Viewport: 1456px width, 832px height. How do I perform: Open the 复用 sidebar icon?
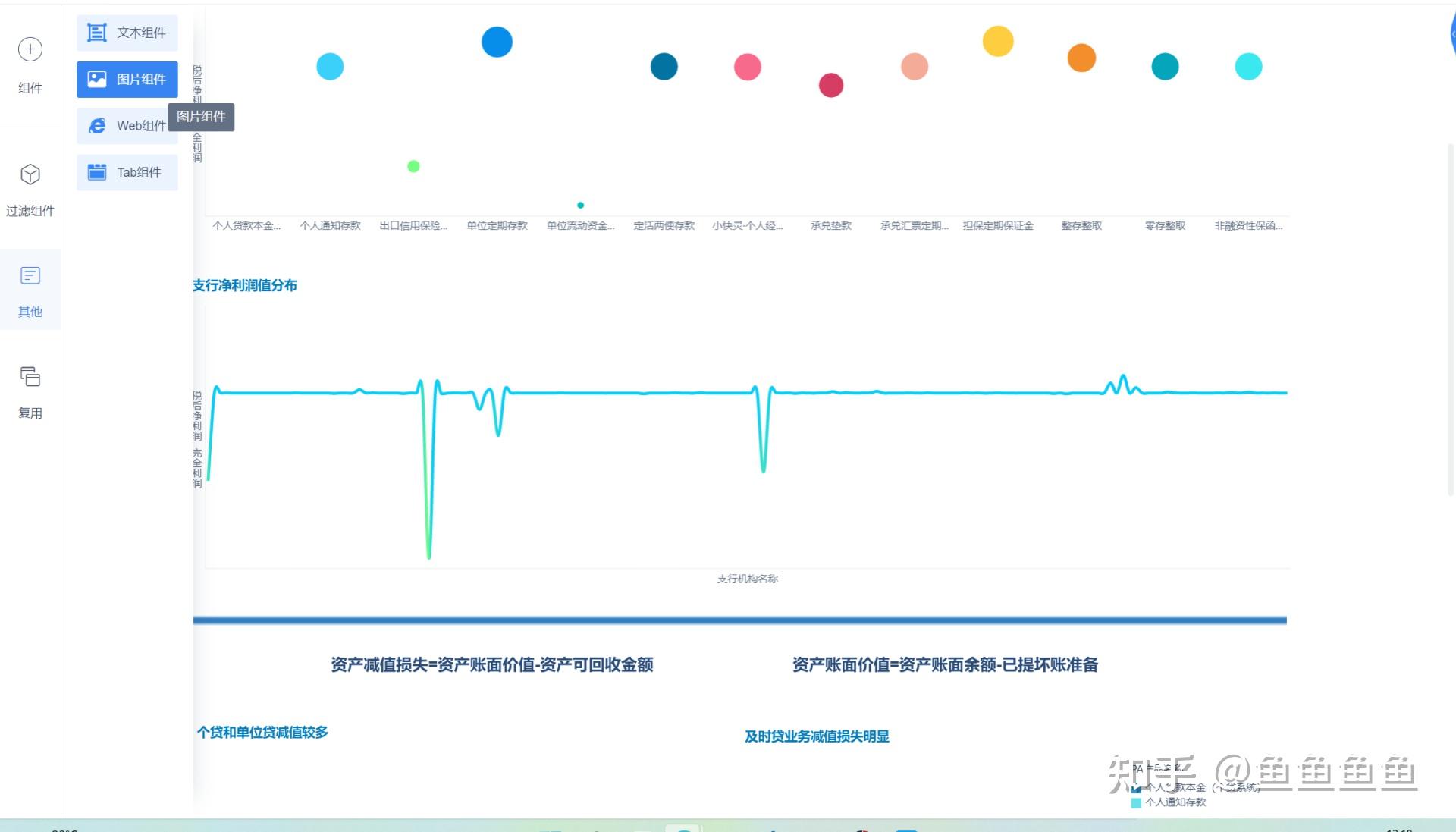pyautogui.click(x=30, y=377)
